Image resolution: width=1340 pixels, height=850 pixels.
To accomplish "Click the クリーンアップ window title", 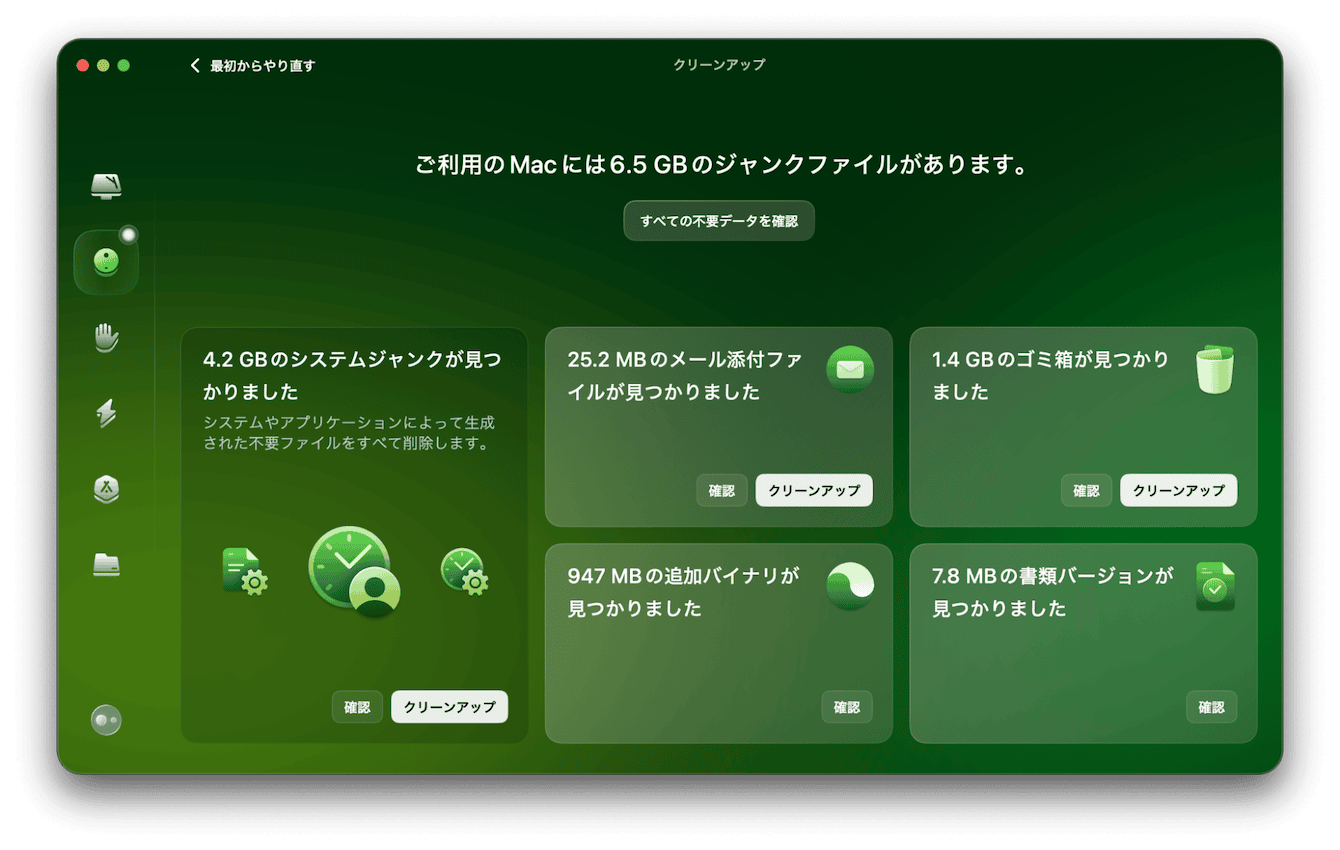I will [719, 65].
